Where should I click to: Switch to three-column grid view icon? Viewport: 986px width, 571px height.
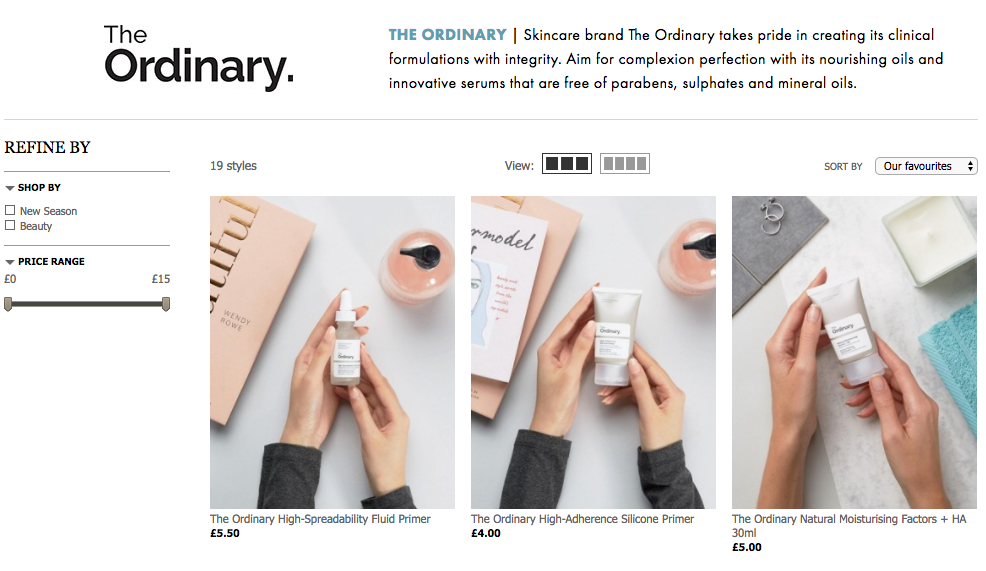pos(567,164)
